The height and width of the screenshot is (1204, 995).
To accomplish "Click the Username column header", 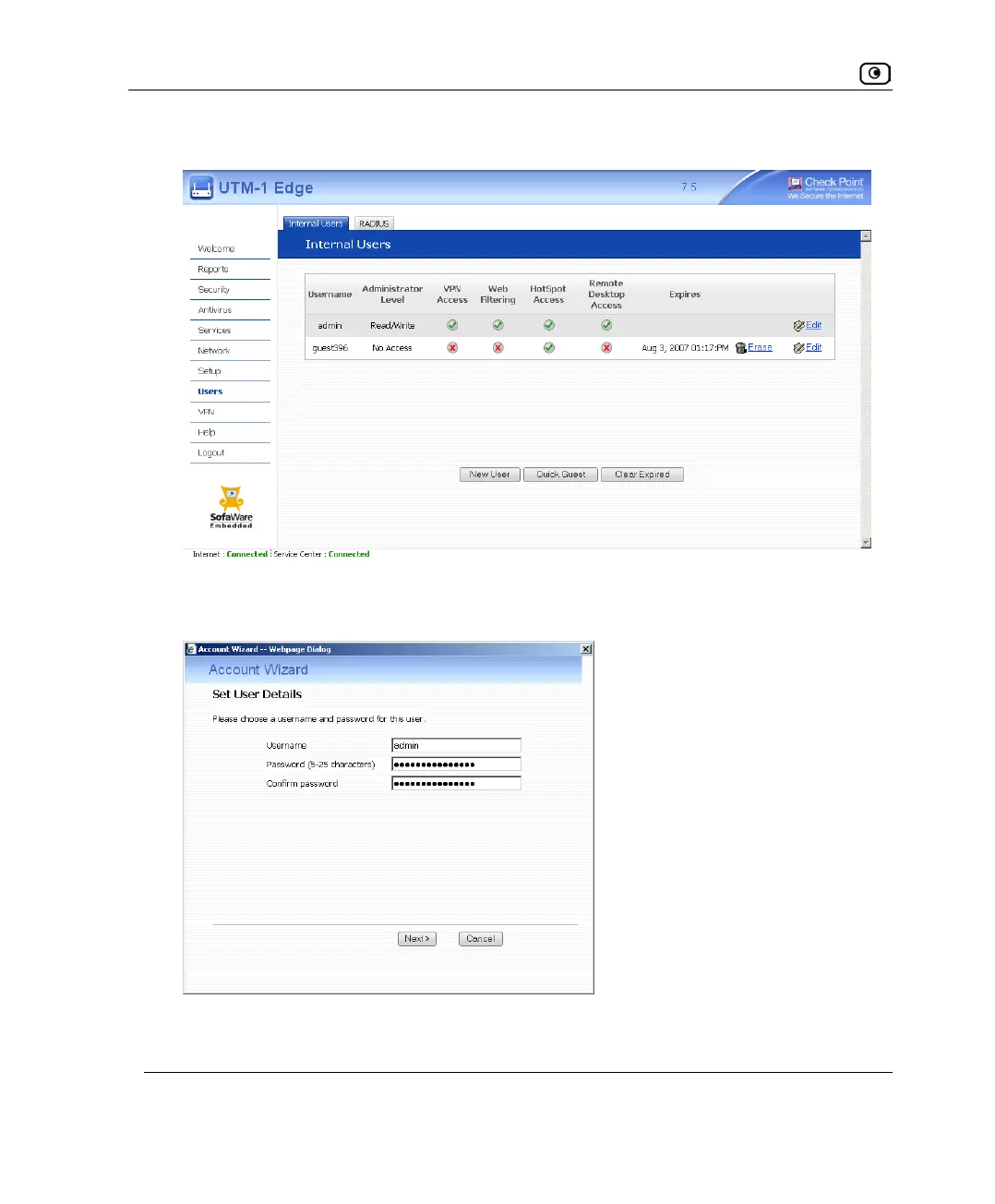I will [330, 295].
